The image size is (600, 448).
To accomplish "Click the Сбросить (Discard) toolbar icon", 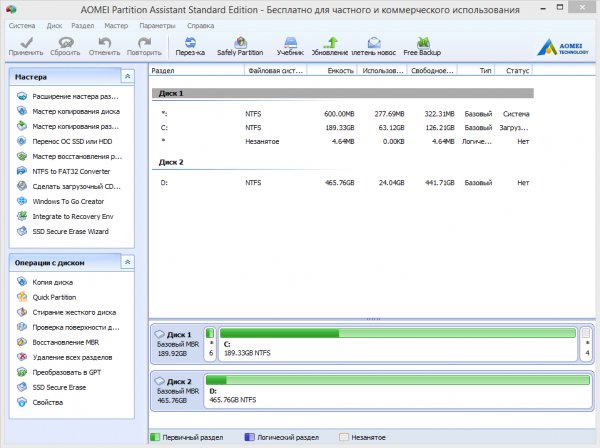I will pos(65,46).
